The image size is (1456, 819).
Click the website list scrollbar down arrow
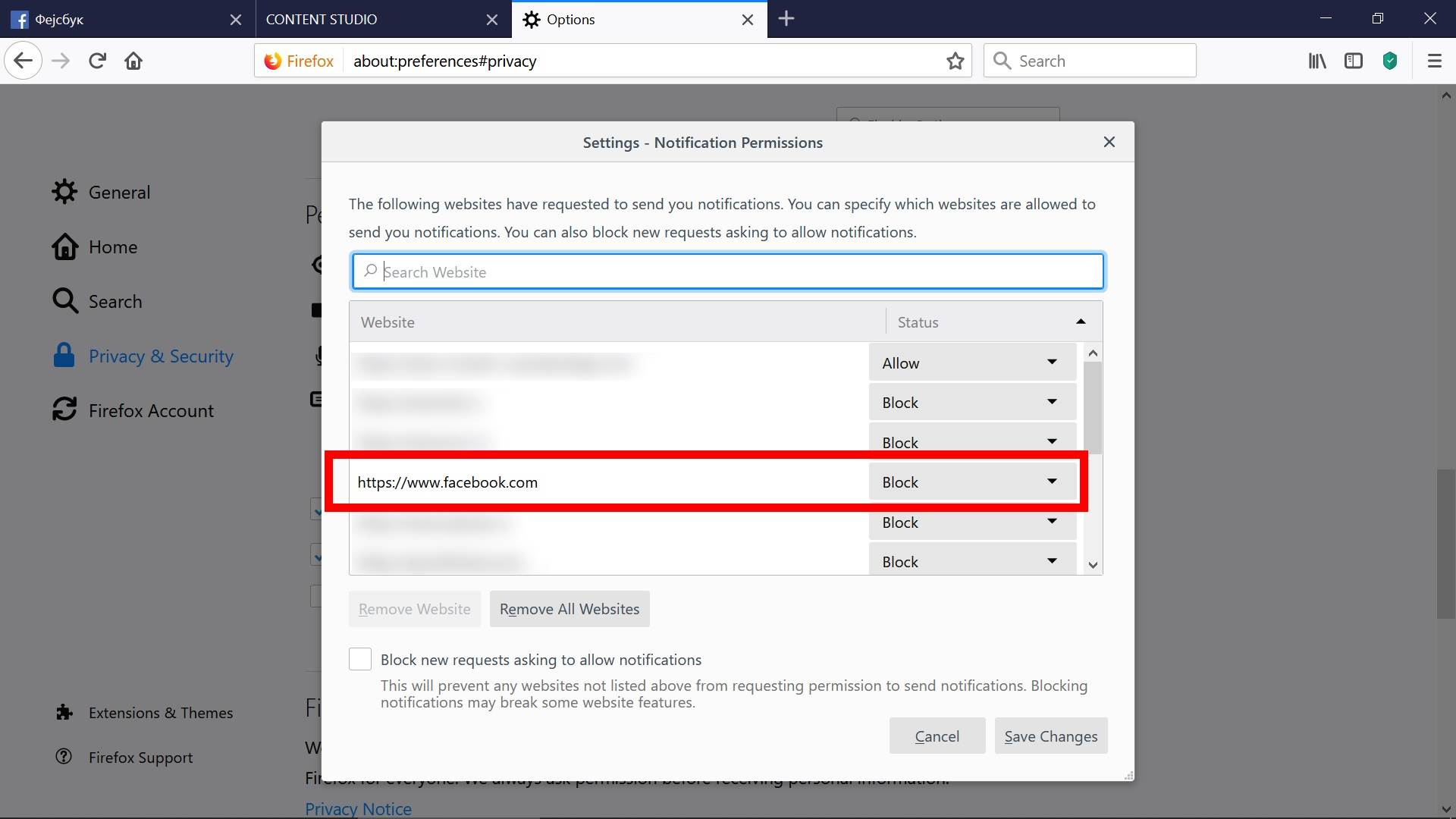pyautogui.click(x=1093, y=565)
